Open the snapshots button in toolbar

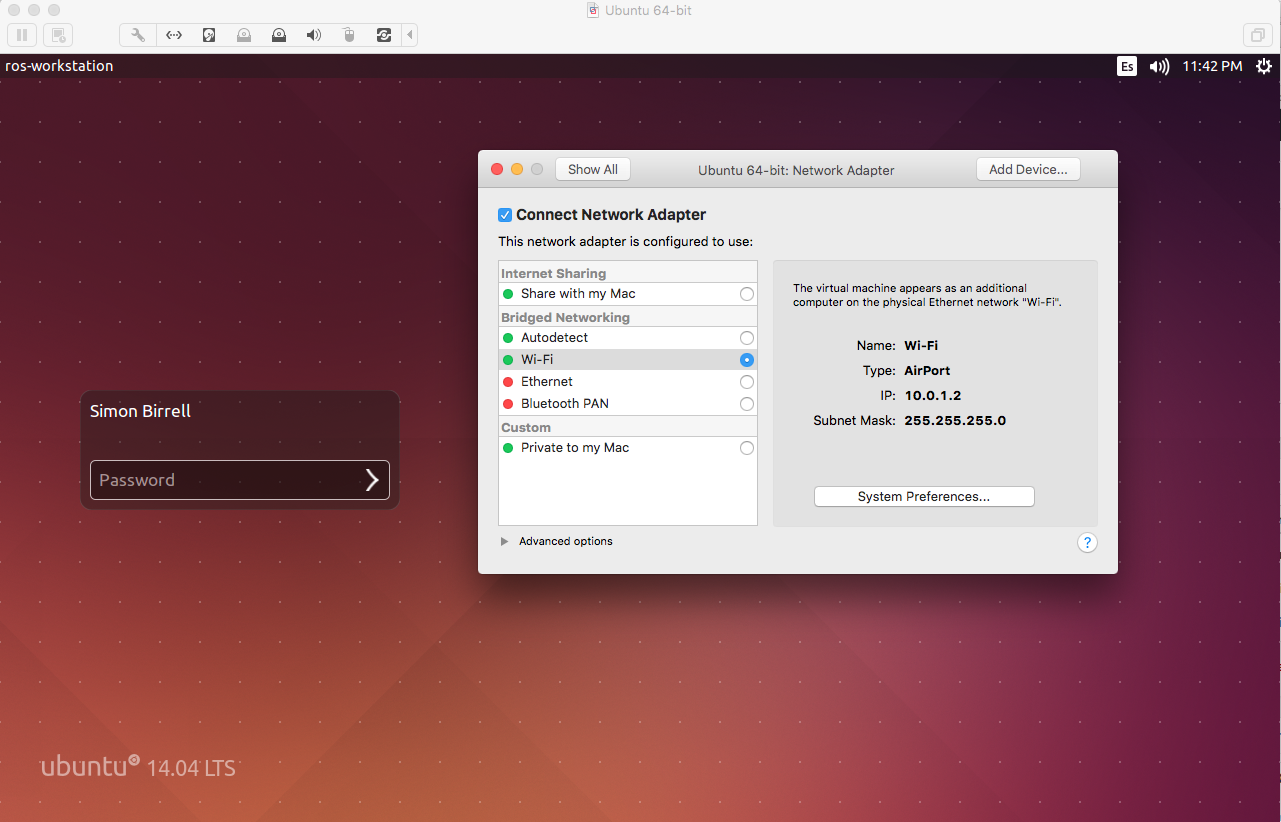59,35
